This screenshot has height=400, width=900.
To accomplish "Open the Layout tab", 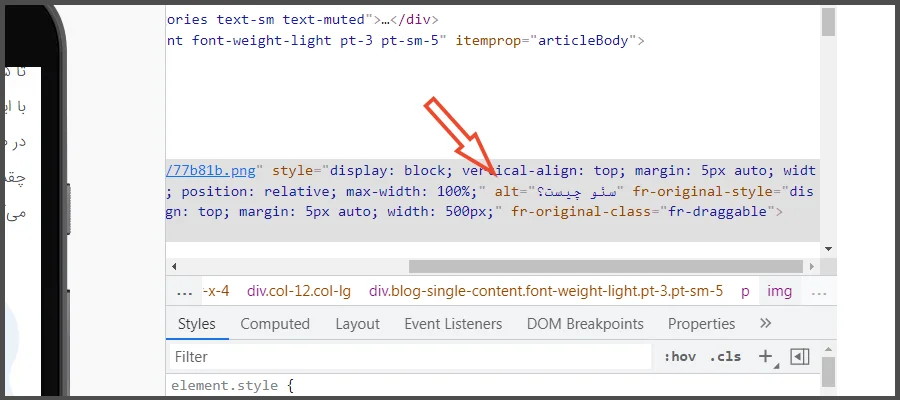I will [357, 324].
